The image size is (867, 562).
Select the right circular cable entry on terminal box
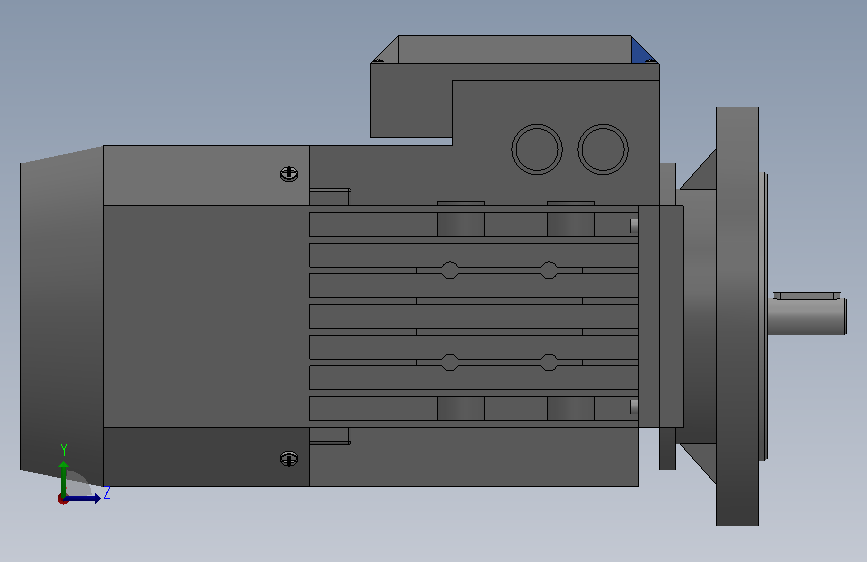click(603, 149)
